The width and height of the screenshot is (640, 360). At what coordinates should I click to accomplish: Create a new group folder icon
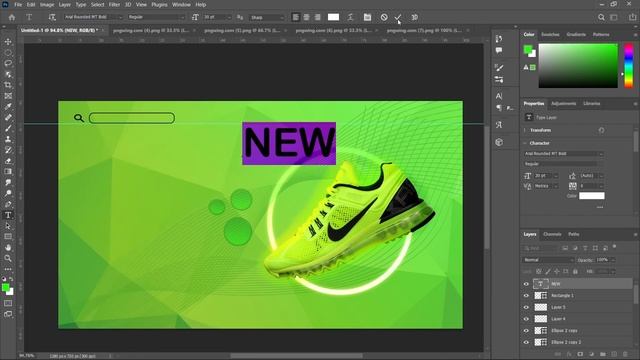603,354
